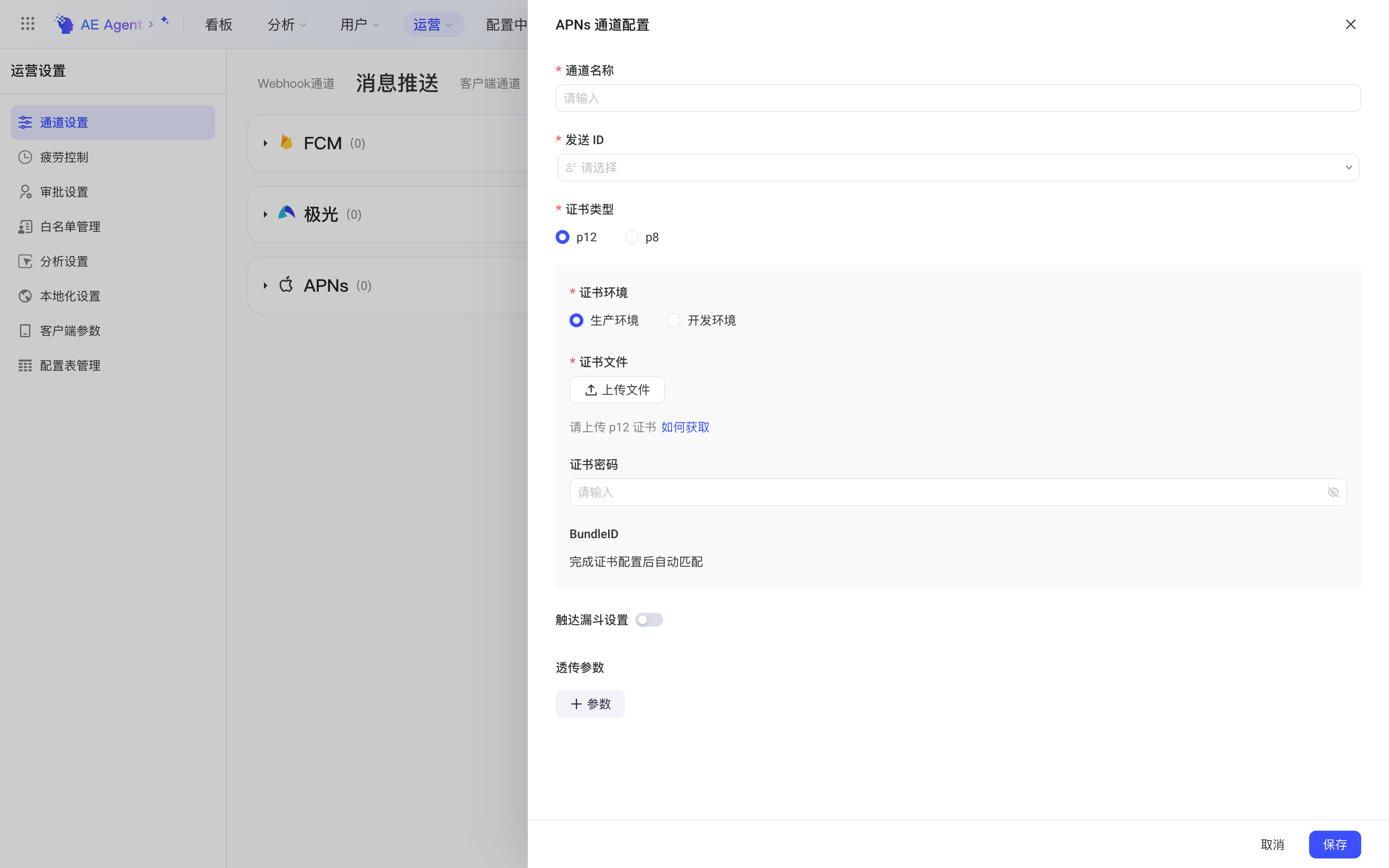Switch to the 消息推送 tab
Viewport: 1389px width, 868px height.
click(x=397, y=83)
